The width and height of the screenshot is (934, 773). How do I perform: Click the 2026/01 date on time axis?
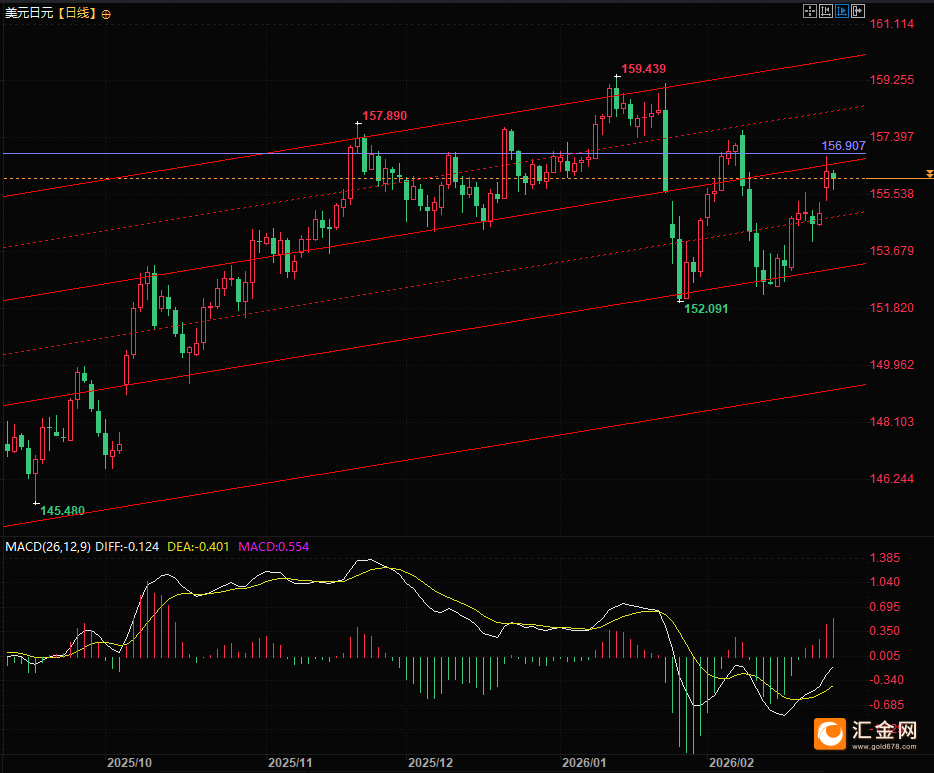pos(584,762)
